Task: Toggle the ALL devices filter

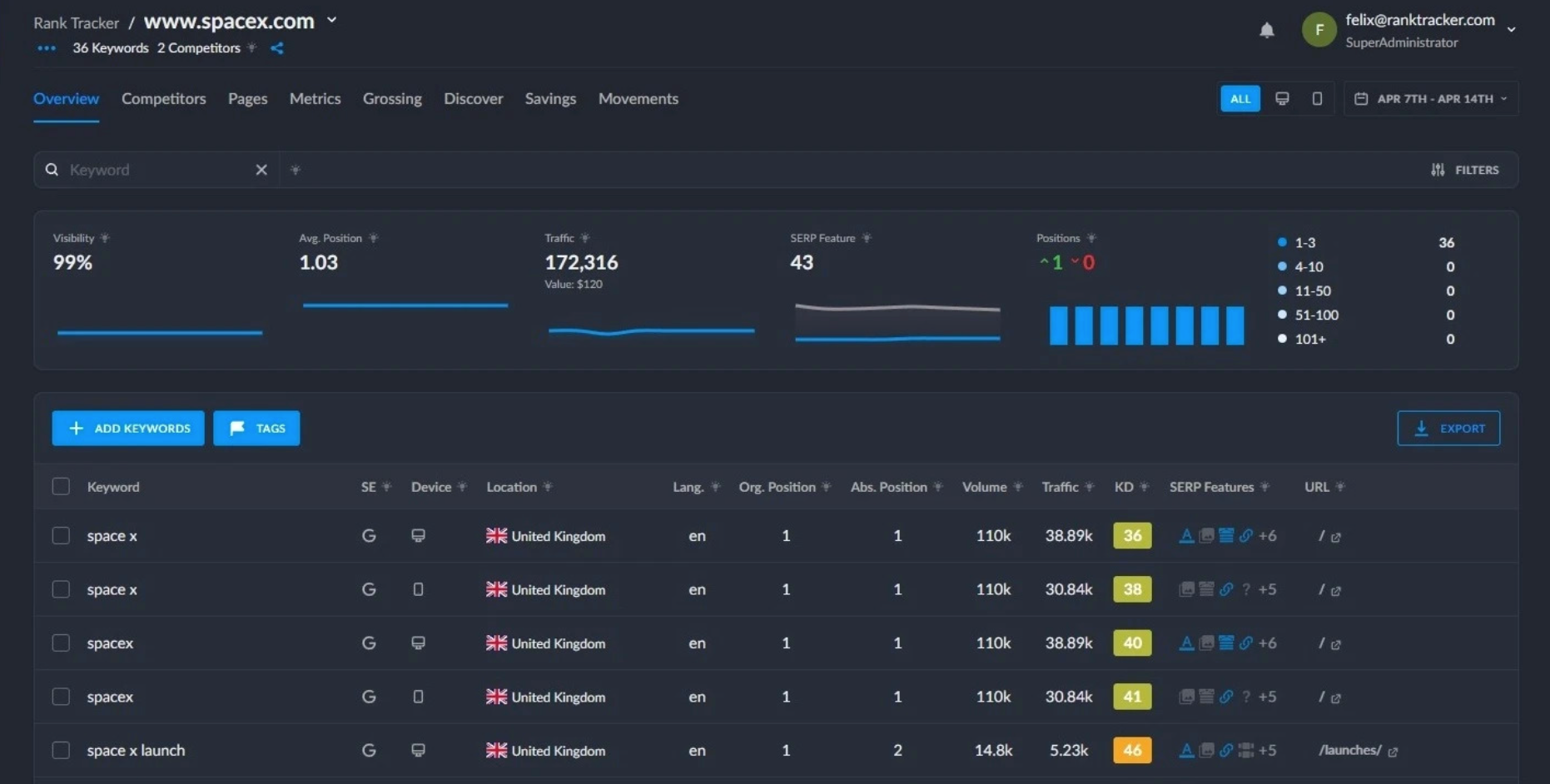Action: pyautogui.click(x=1240, y=98)
